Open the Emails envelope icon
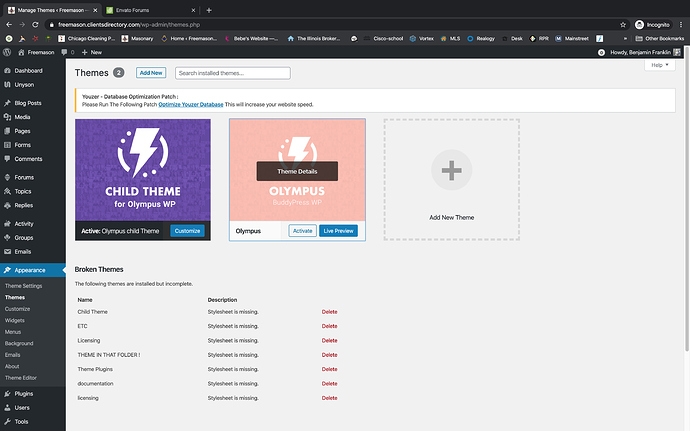 pyautogui.click(x=7, y=252)
